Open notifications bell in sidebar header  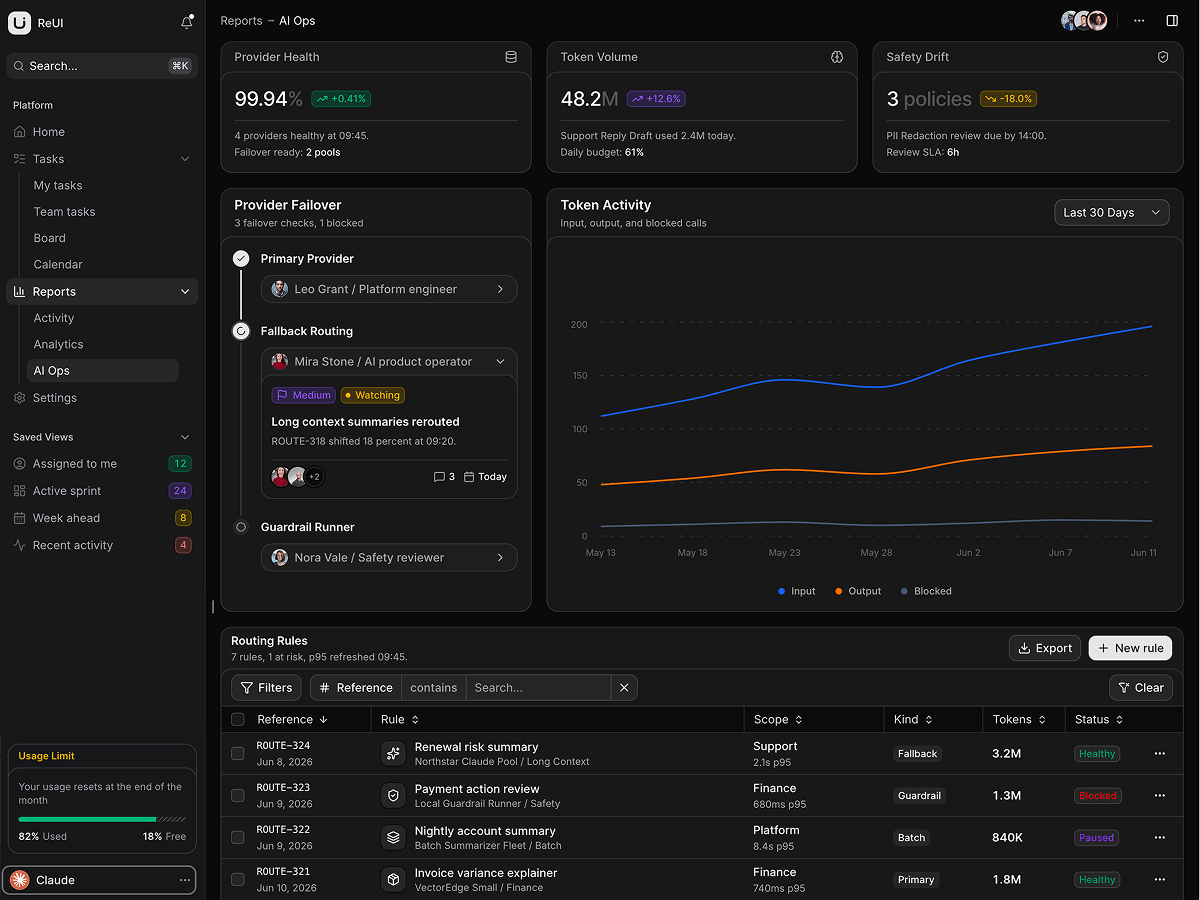click(187, 22)
